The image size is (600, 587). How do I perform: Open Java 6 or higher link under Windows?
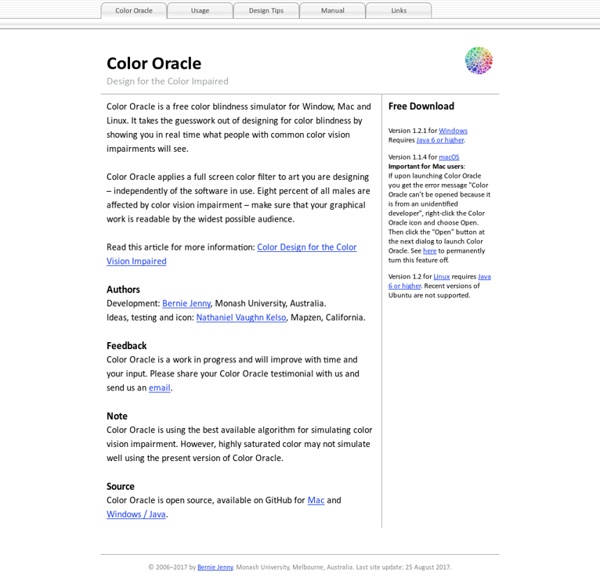pyautogui.click(x=440, y=140)
